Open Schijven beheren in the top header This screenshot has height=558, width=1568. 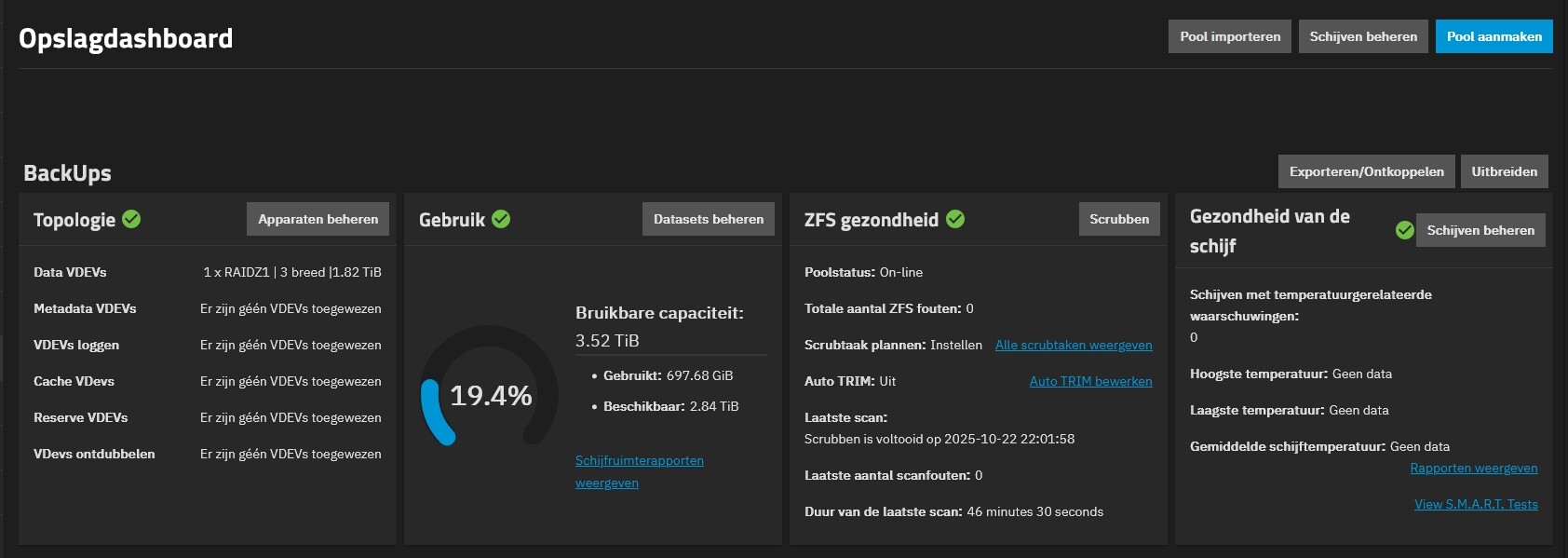[x=1362, y=36]
